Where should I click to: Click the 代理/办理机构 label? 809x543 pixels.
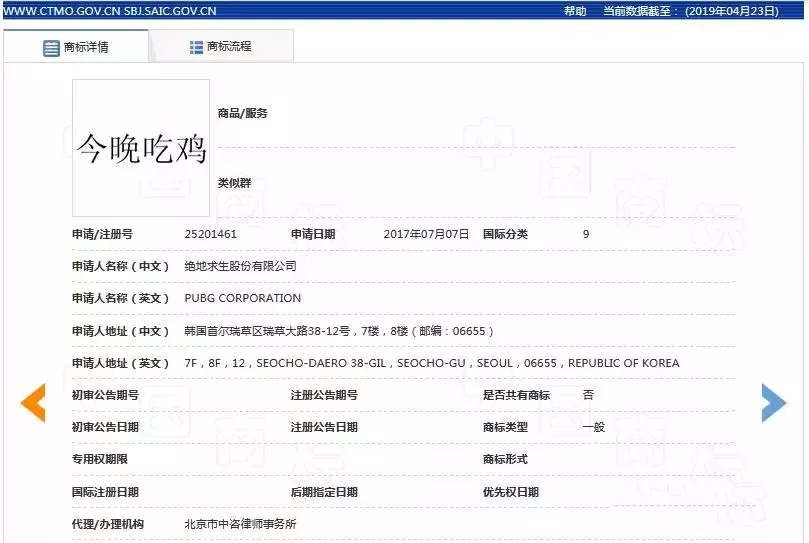coord(108,524)
